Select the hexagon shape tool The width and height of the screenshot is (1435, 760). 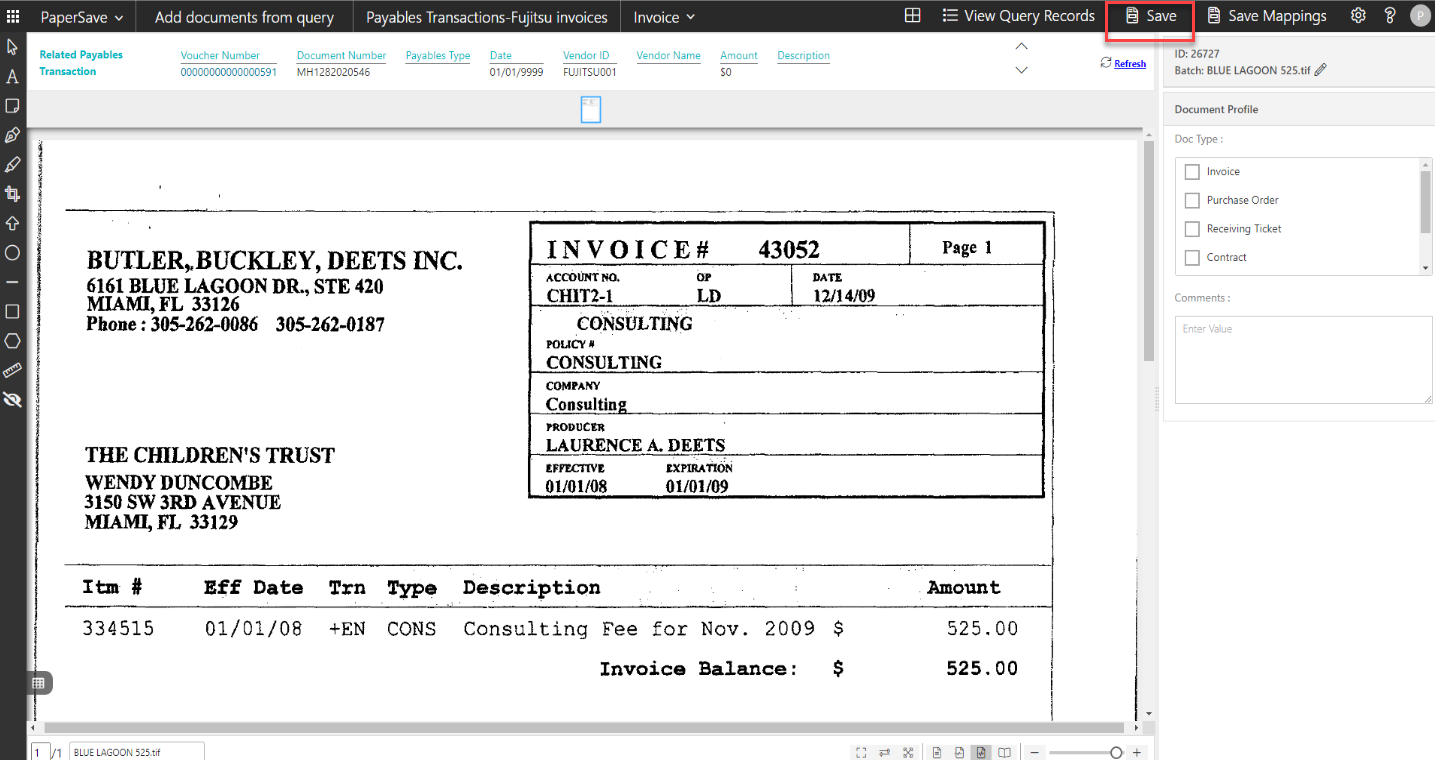(x=12, y=341)
